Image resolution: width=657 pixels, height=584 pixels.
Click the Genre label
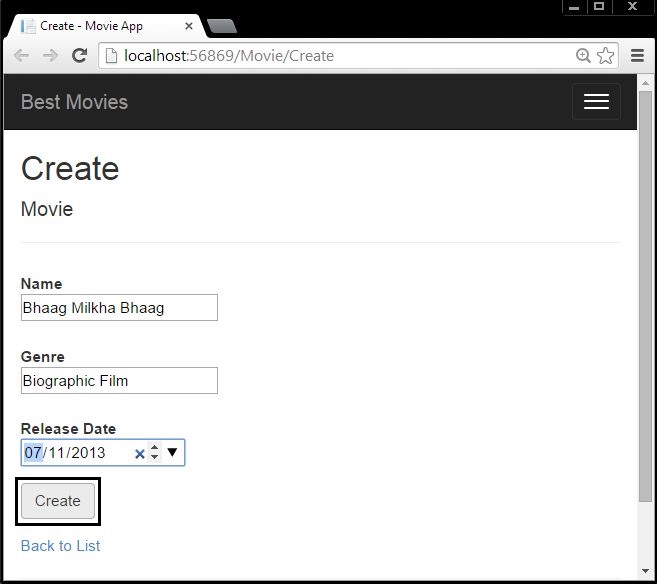pos(43,357)
